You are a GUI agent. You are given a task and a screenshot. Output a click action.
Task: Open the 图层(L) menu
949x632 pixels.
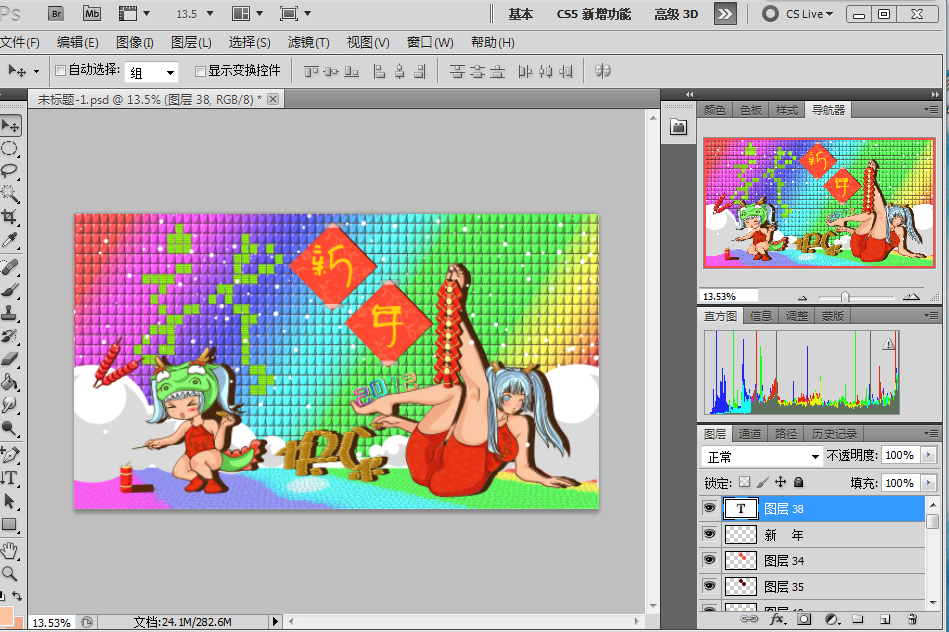(x=191, y=42)
